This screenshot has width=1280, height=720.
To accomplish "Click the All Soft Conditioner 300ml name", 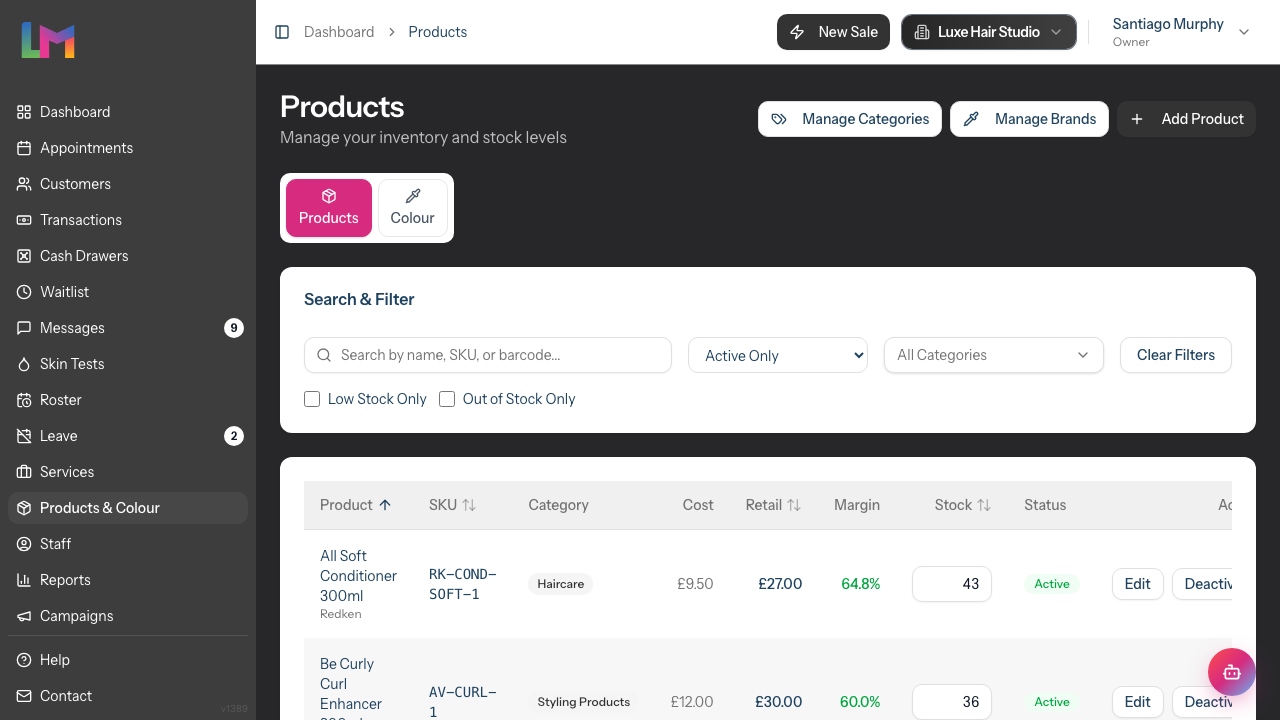I will click(x=358, y=576).
